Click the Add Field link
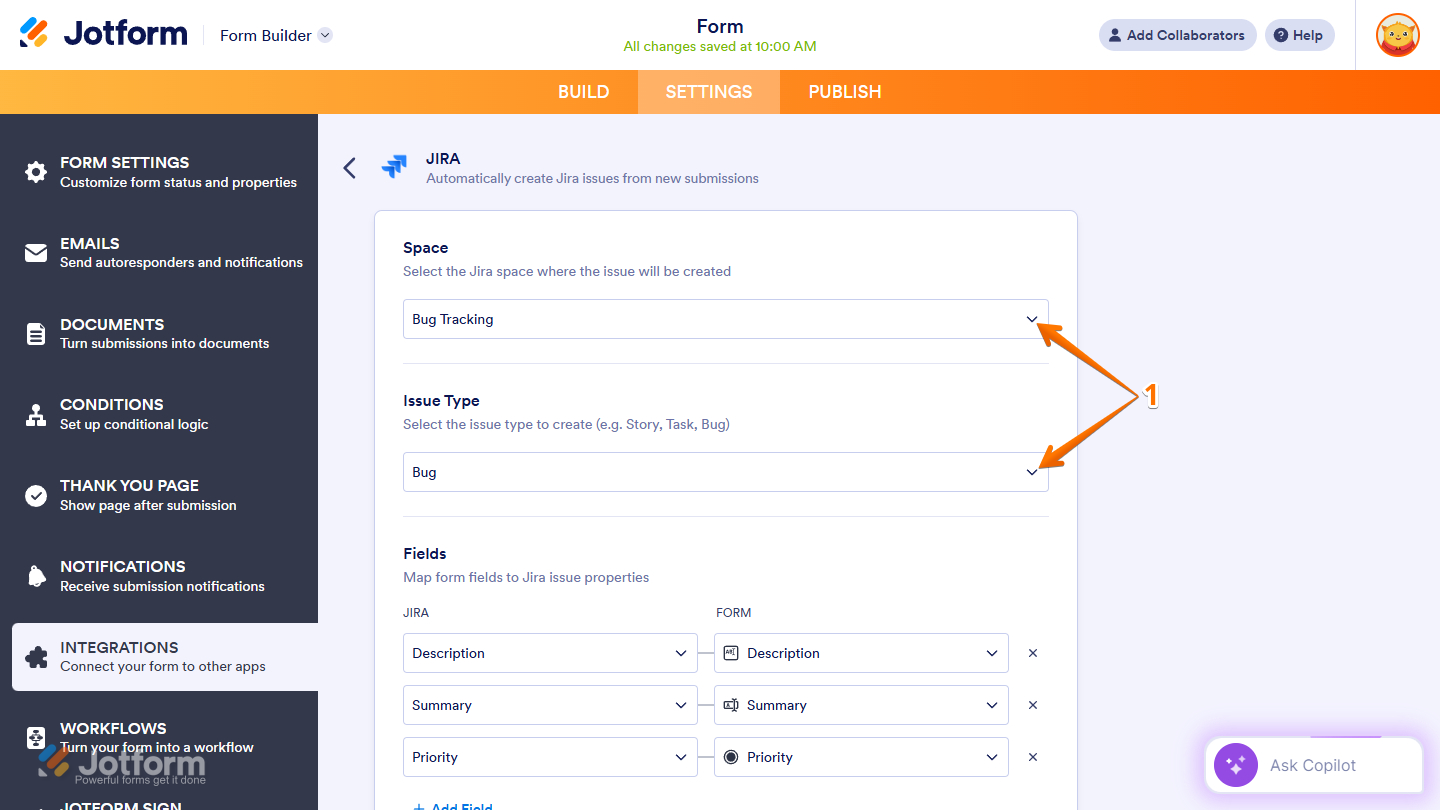Image resolution: width=1440 pixels, height=810 pixels. point(452,805)
